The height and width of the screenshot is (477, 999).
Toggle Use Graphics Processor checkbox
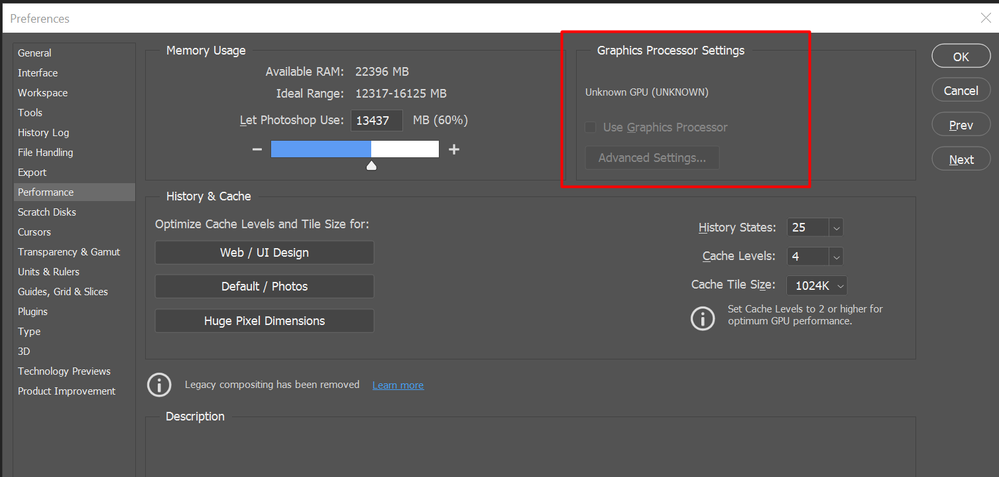[x=590, y=127]
